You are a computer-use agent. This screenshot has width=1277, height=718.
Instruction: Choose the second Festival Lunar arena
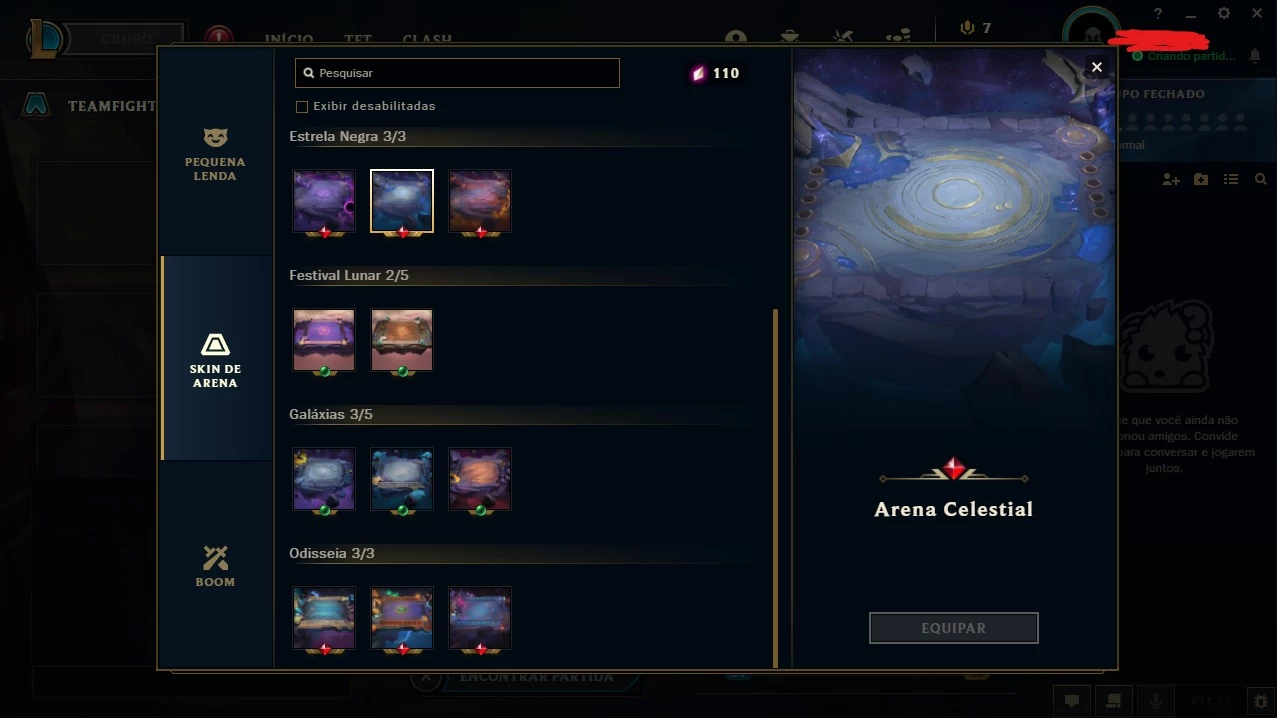point(402,340)
